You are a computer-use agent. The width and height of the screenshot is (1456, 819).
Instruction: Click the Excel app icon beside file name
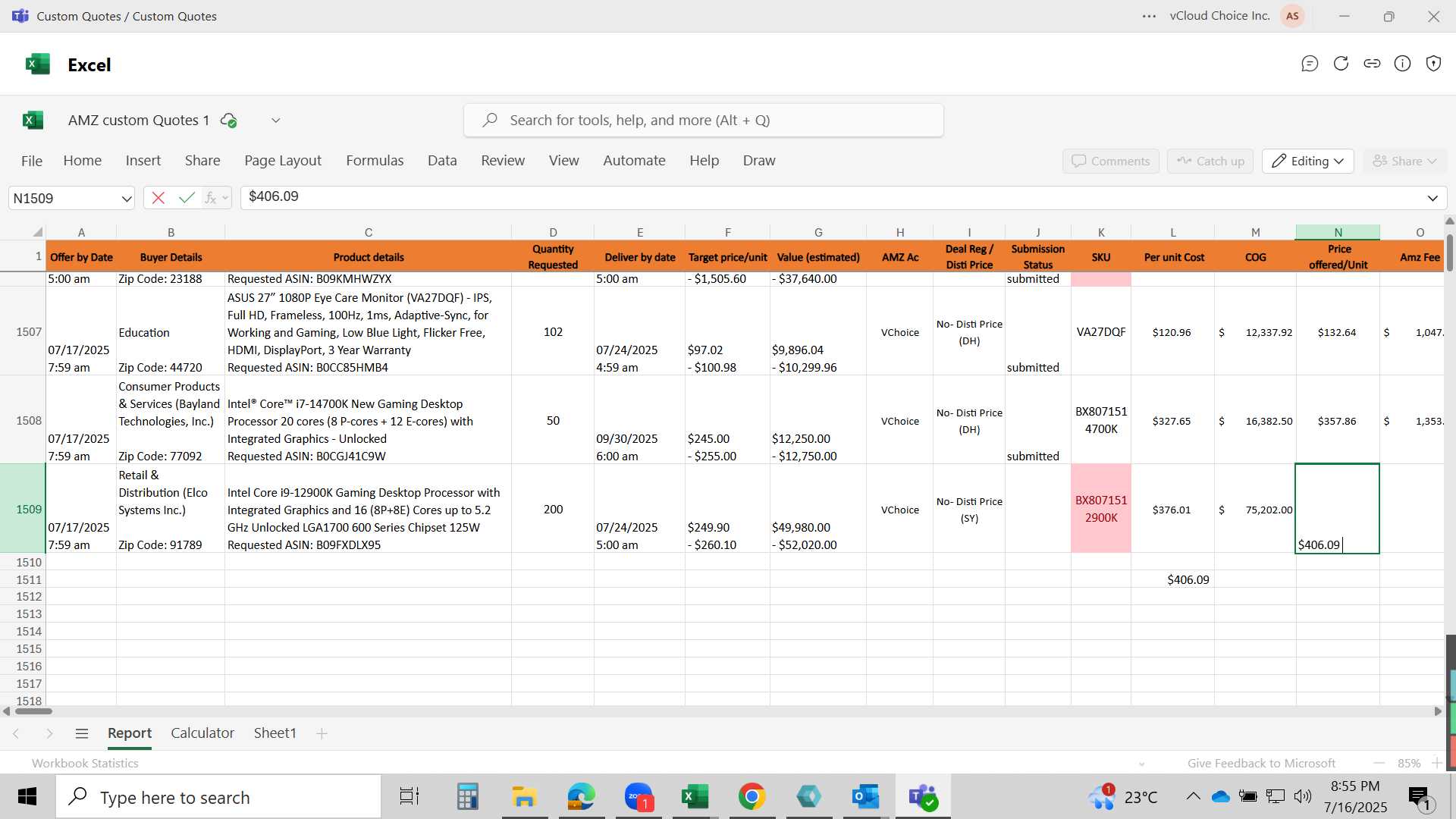click(x=33, y=120)
